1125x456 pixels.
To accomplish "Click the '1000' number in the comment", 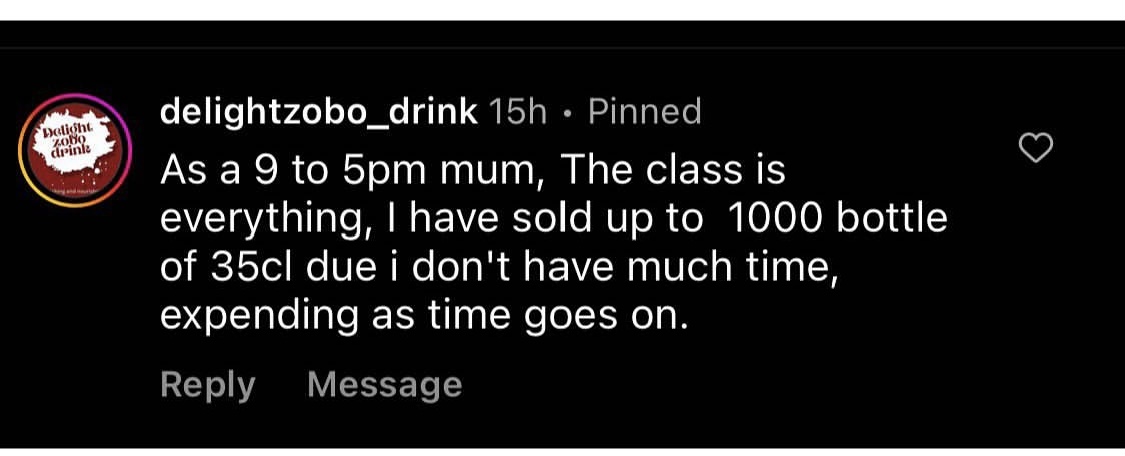I will tap(774, 219).
